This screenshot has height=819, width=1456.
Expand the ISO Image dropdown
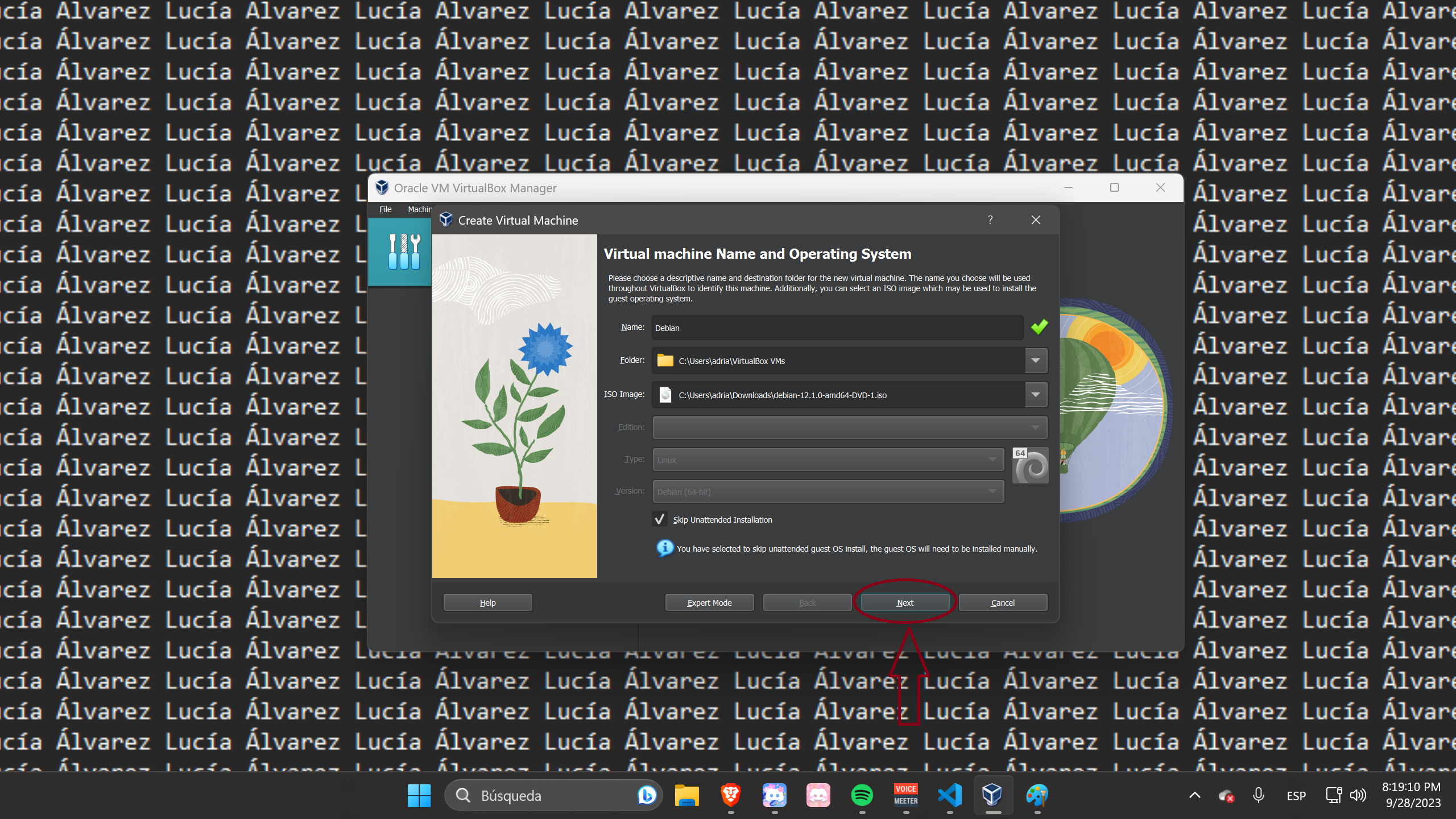[1036, 394]
